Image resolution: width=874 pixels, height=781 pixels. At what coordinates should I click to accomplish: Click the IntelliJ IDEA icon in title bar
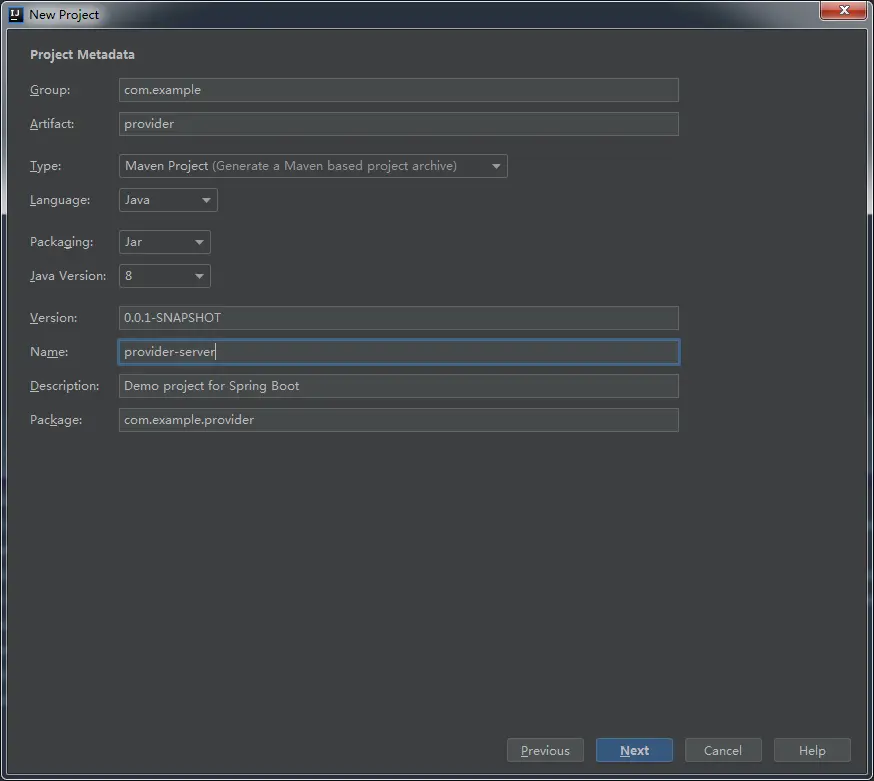(16, 14)
